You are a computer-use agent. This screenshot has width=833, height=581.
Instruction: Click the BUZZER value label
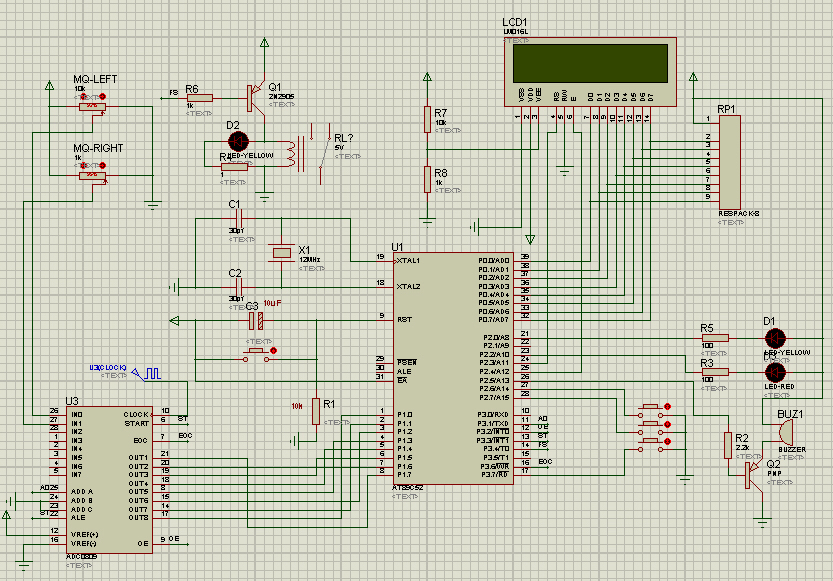[792, 449]
